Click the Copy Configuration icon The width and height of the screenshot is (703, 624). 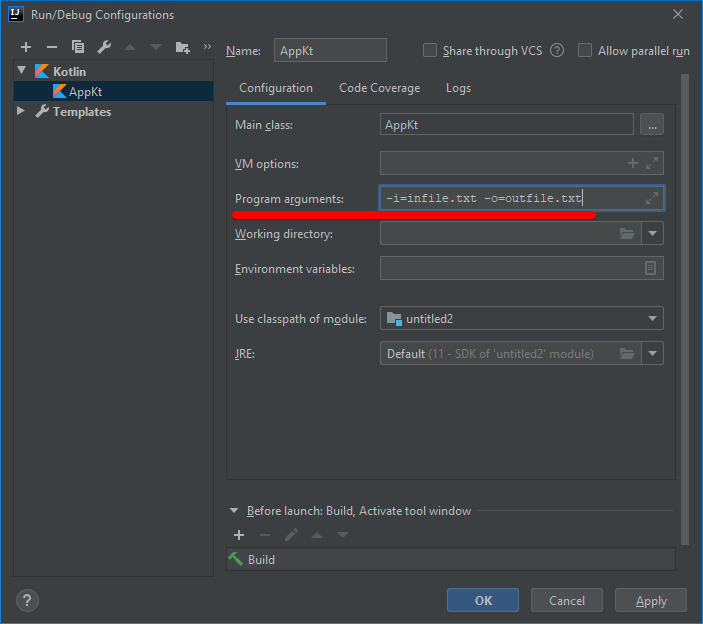[78, 47]
